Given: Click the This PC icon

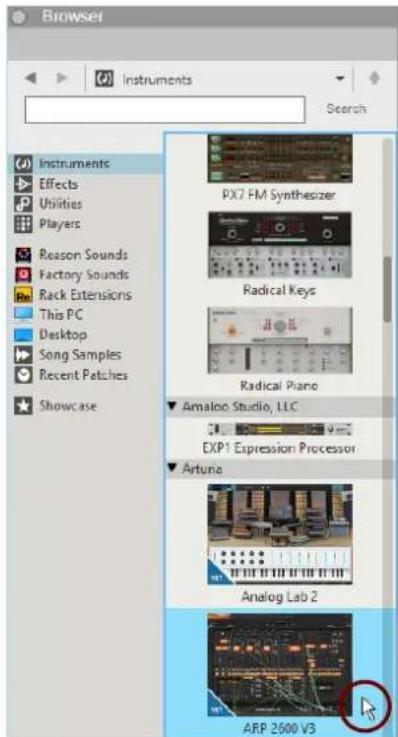Looking at the screenshot, I should tap(23, 314).
